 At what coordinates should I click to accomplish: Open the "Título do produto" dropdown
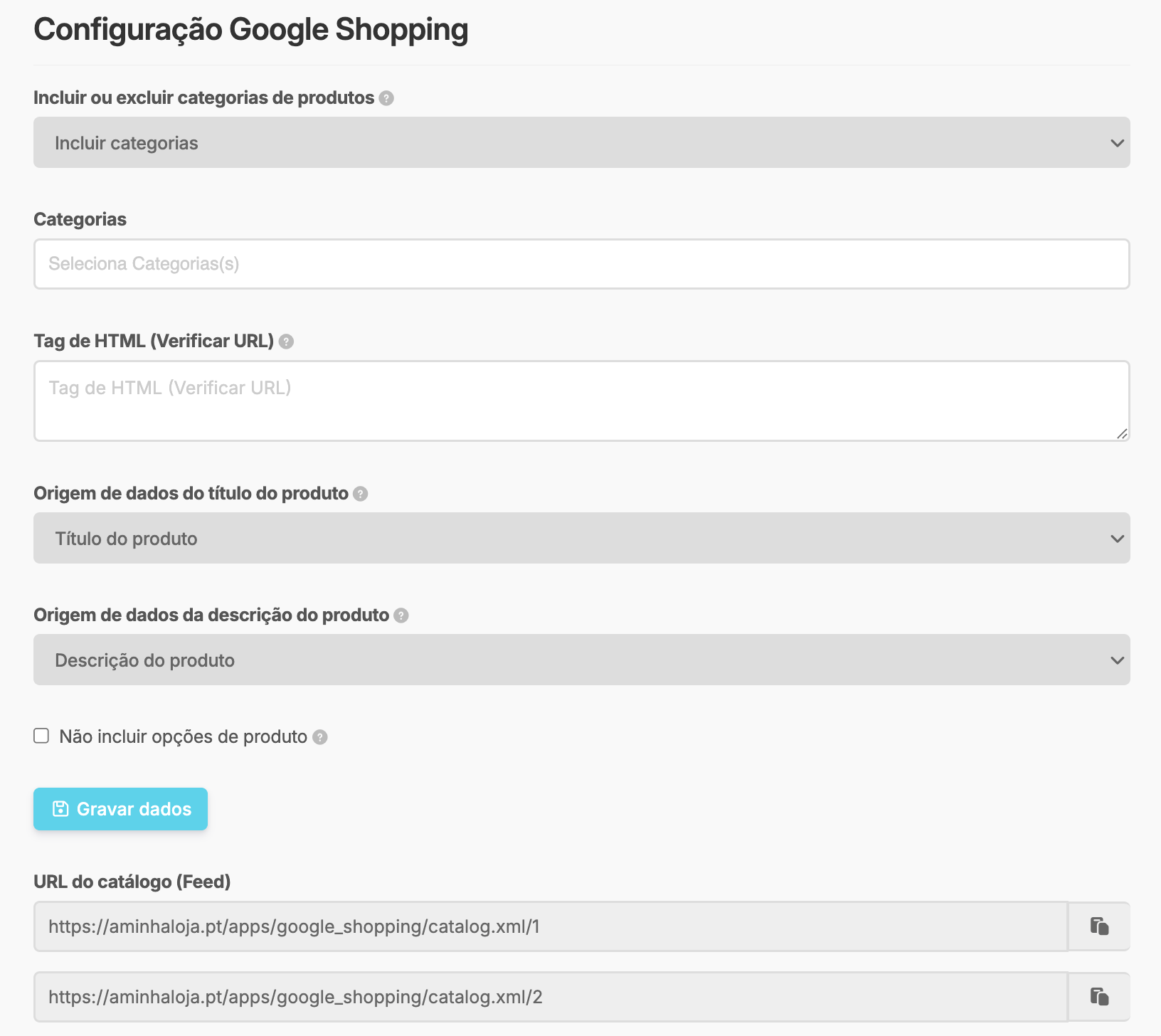(580, 538)
